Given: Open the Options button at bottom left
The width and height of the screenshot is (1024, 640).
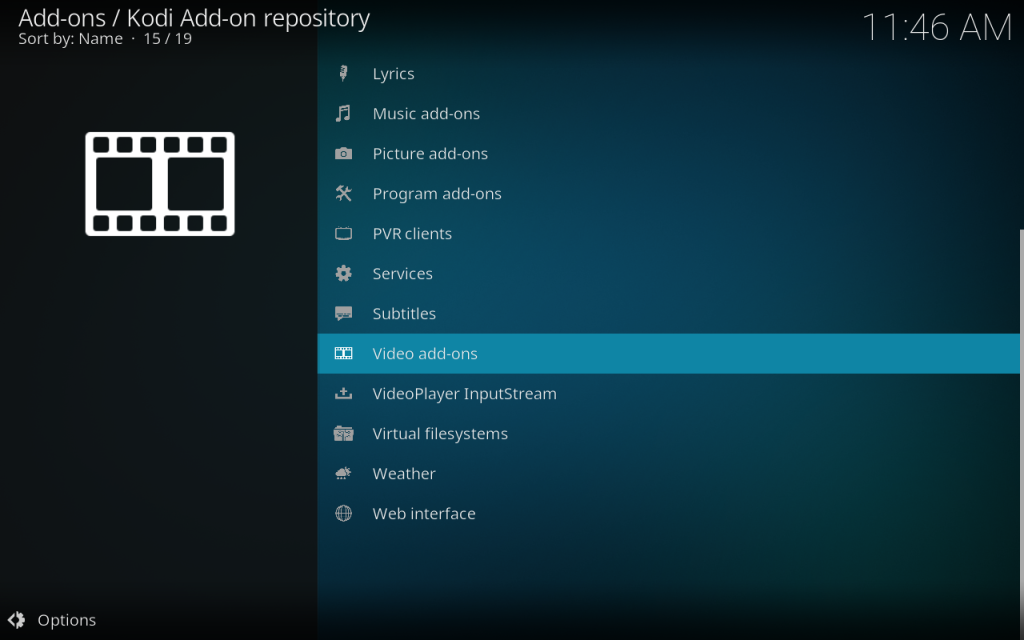Looking at the screenshot, I should [x=66, y=620].
